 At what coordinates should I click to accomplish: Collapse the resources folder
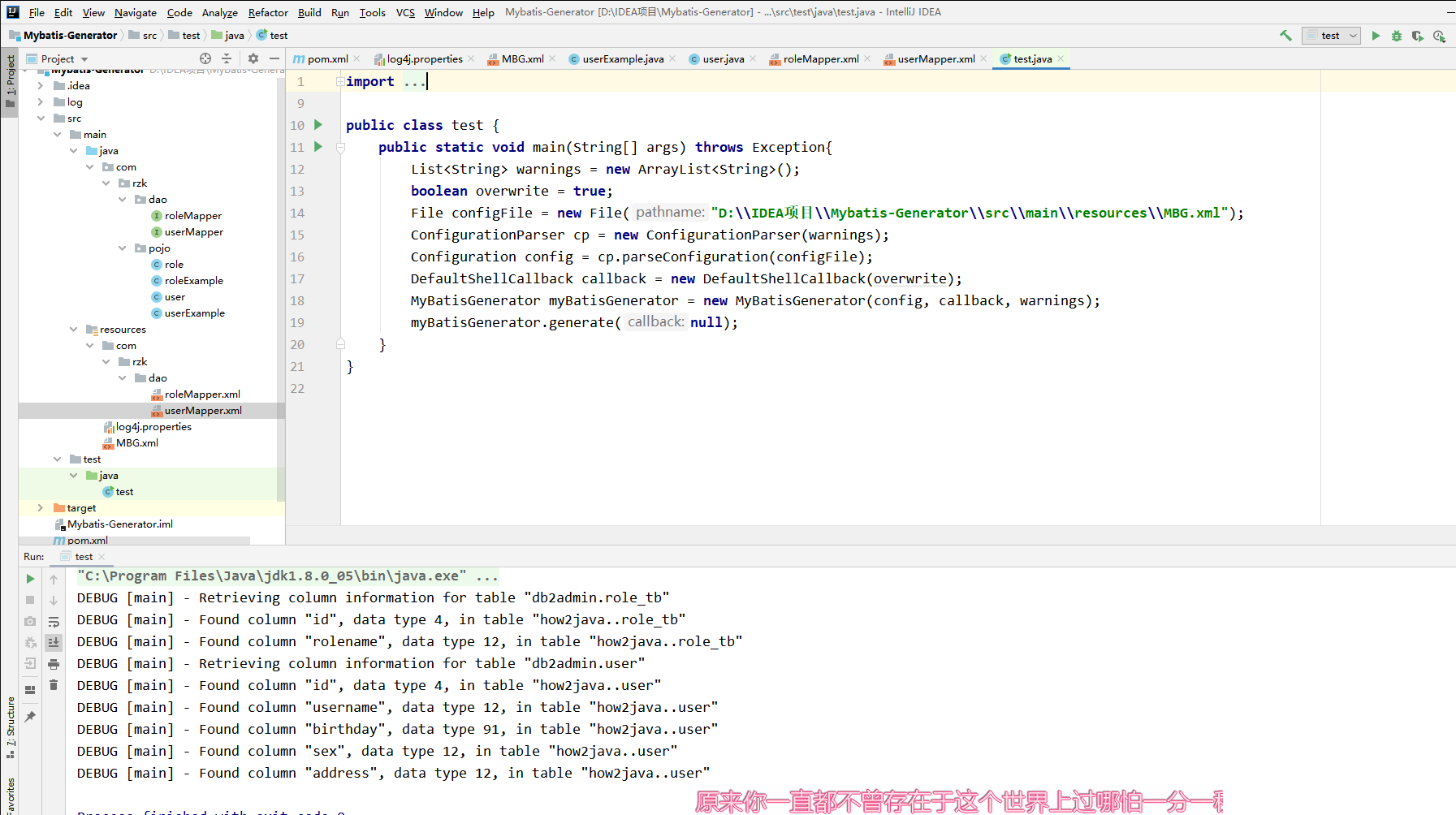pyautogui.click(x=73, y=329)
